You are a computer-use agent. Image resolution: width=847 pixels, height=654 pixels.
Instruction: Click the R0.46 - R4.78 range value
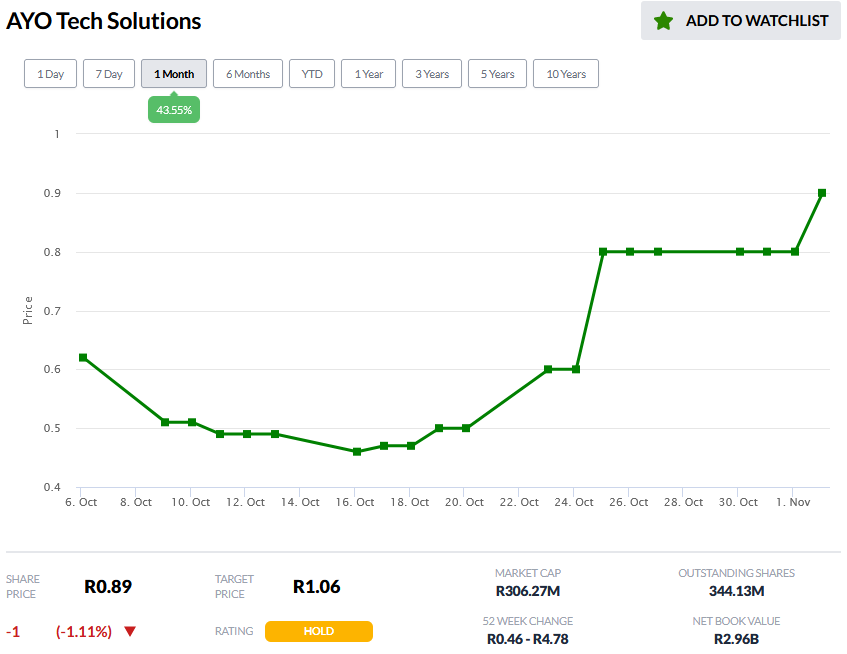[528, 639]
